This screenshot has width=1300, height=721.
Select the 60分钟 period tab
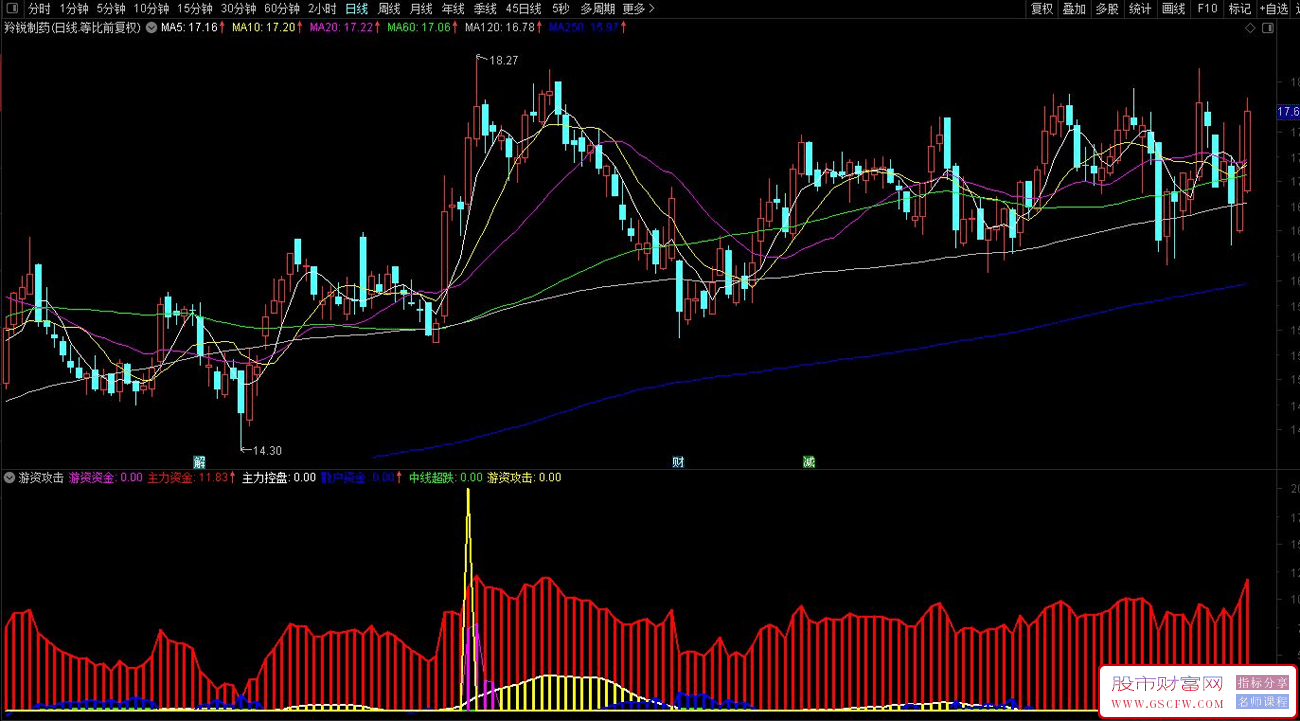[282, 9]
